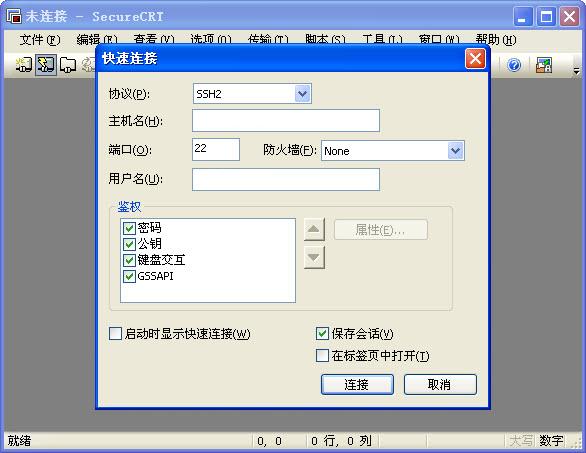Open the 帮助(H) menu
The width and height of the screenshot is (586, 453).
496,40
